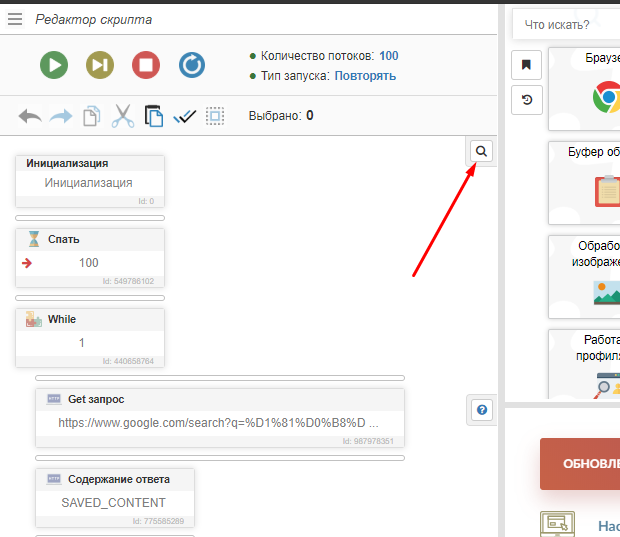
Task: Open the history clock icon
Action: [x=526, y=99]
